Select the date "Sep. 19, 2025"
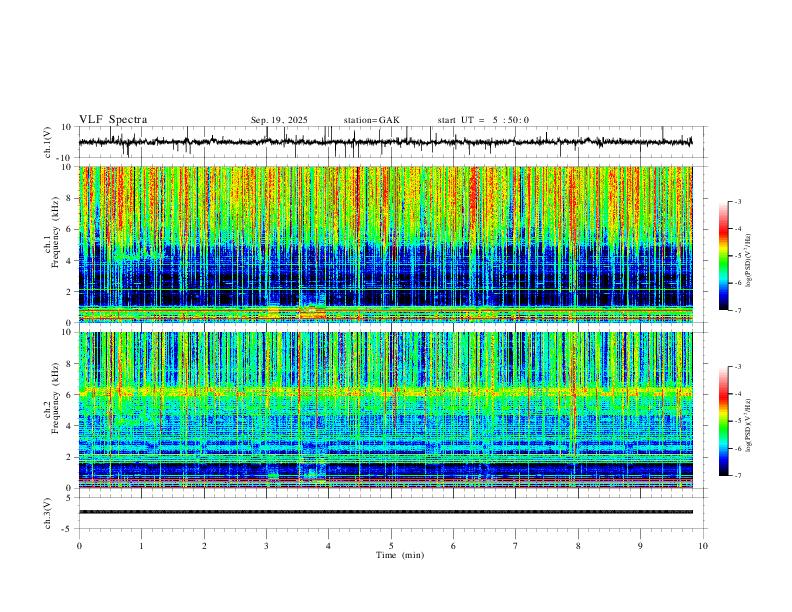The width and height of the screenshot is (792, 612). click(279, 120)
